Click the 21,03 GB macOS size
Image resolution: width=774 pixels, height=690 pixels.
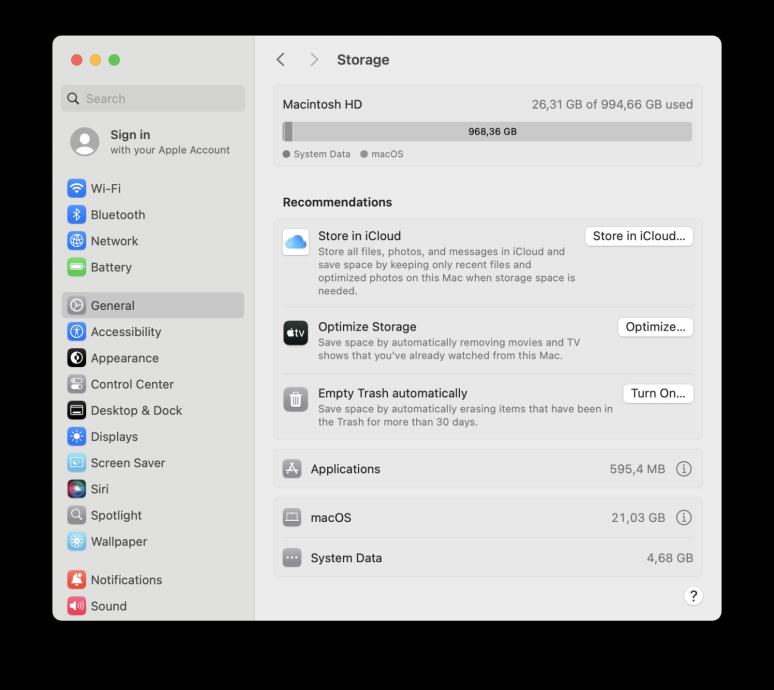638,518
